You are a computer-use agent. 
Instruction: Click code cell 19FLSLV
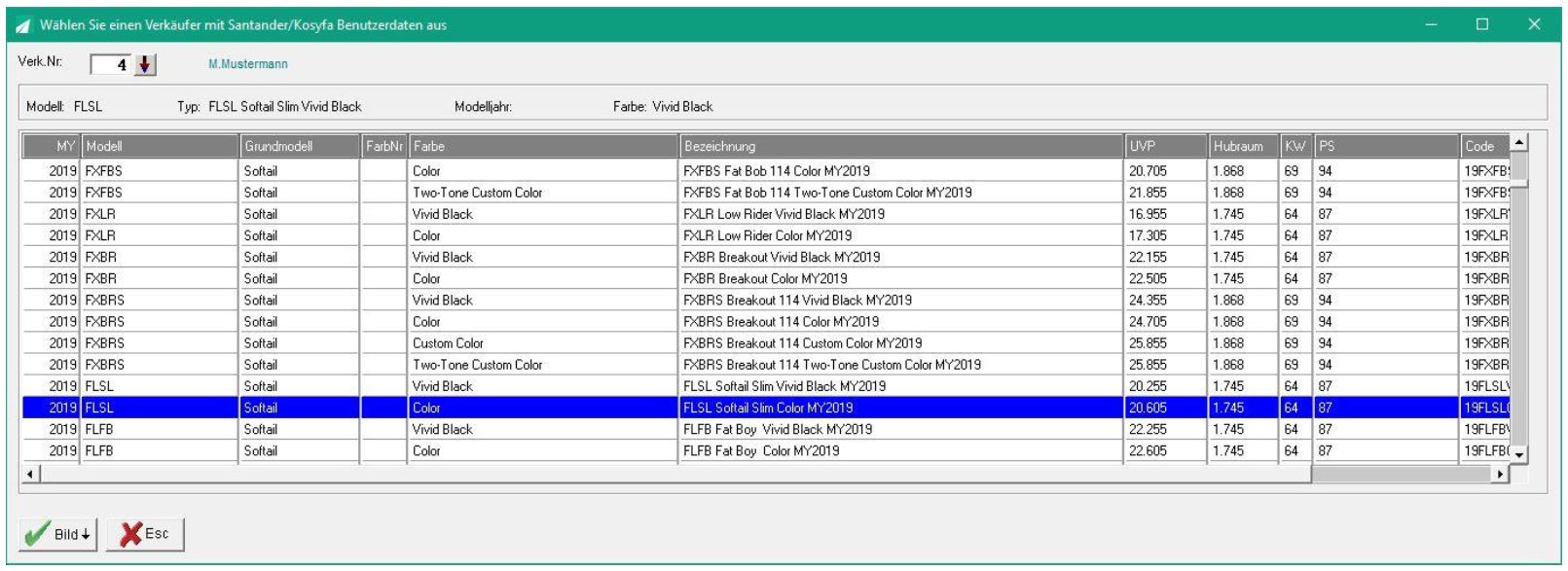click(1486, 386)
